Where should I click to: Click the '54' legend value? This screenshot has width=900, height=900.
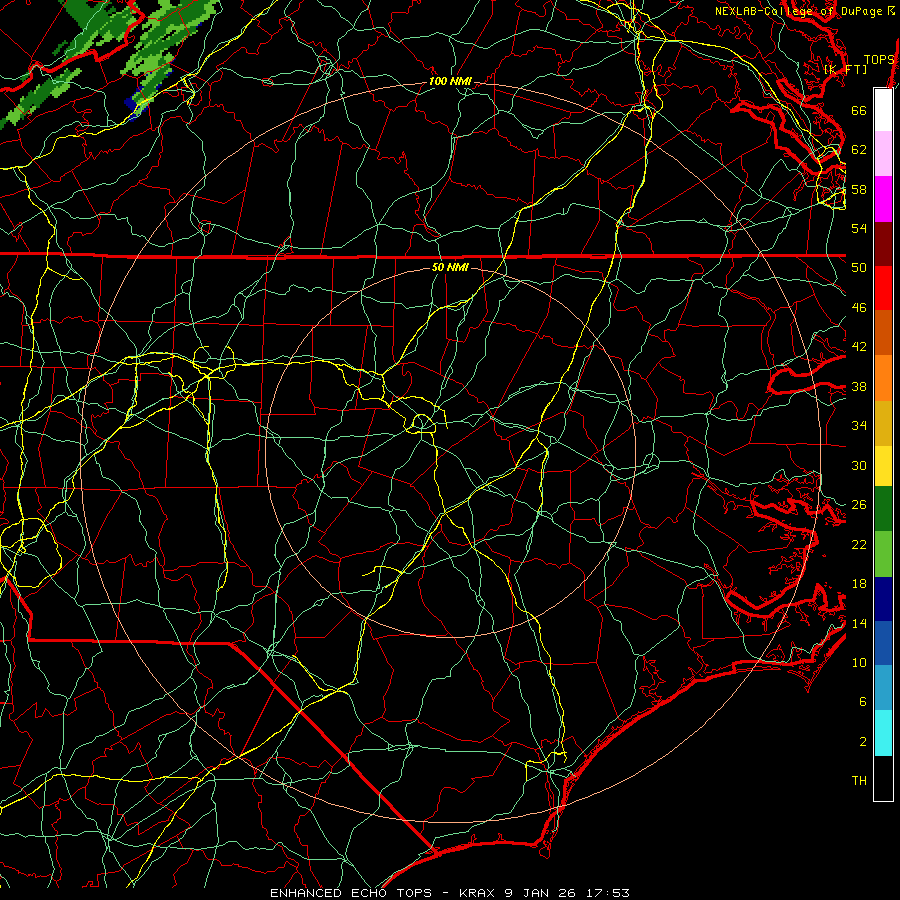tap(859, 228)
